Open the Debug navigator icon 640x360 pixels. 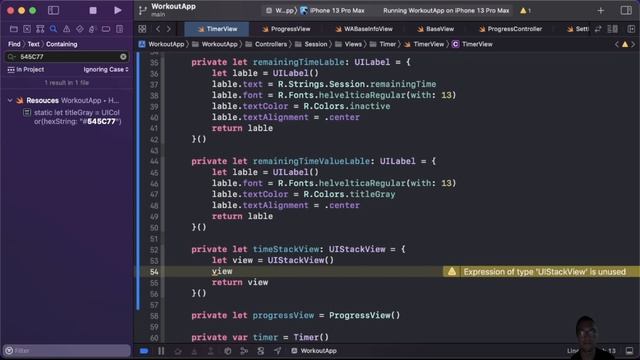[93, 29]
